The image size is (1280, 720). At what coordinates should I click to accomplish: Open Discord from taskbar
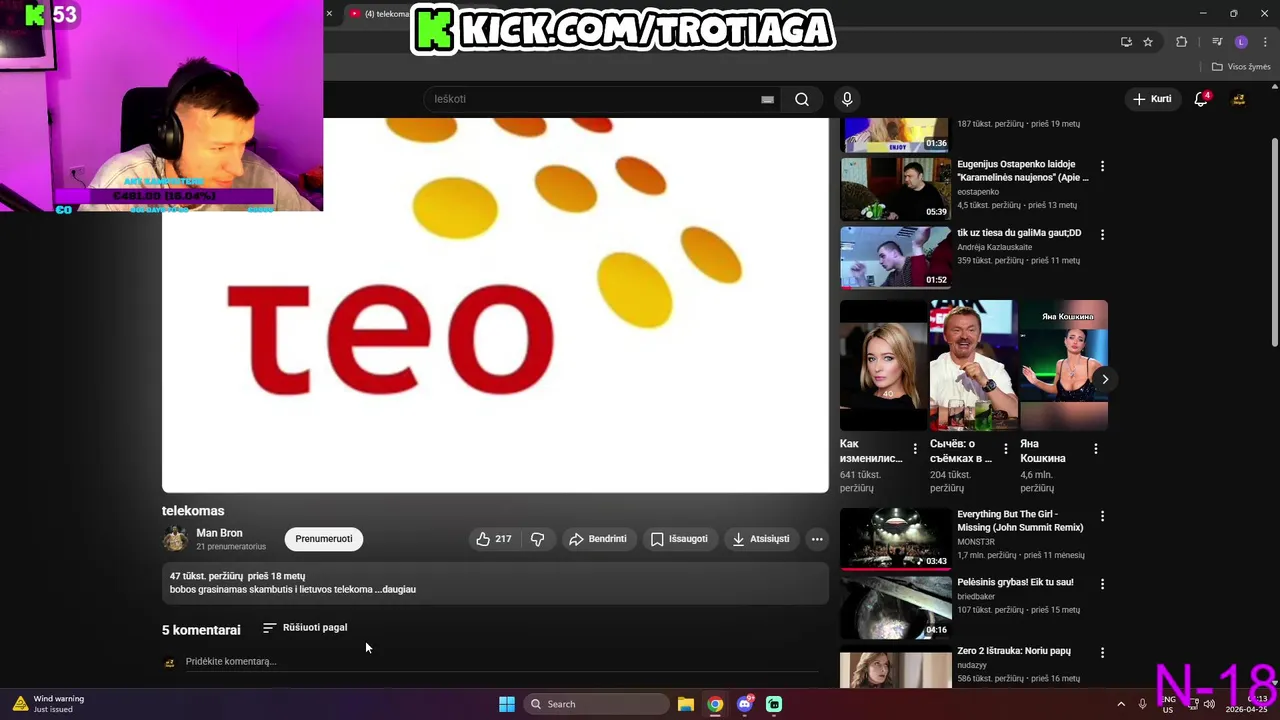coord(744,704)
